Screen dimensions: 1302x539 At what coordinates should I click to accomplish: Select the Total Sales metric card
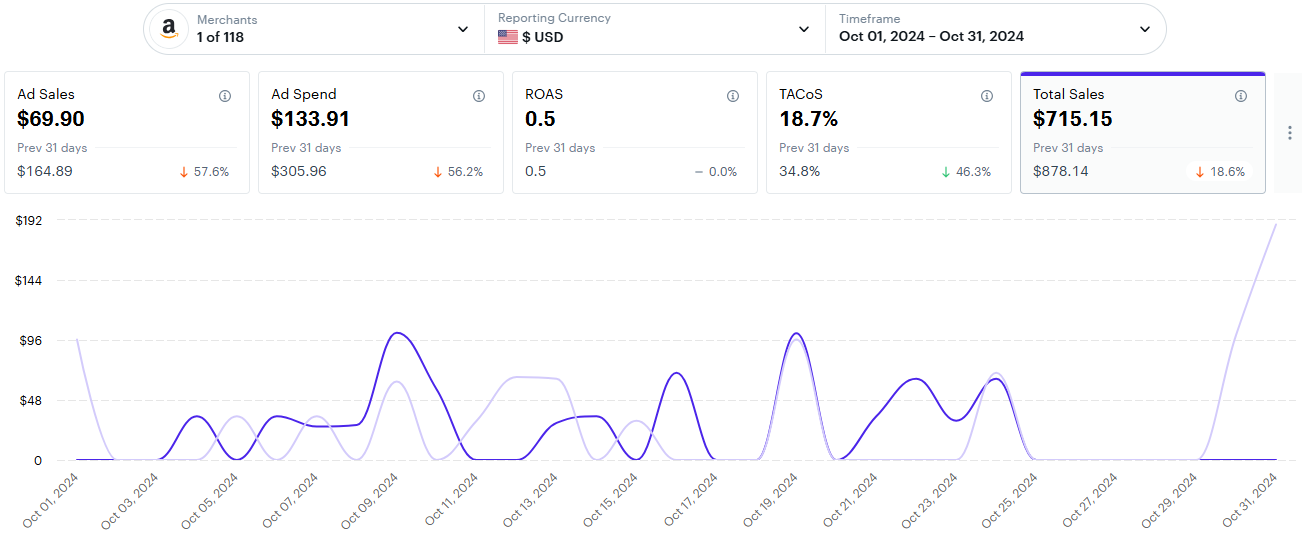1142,132
